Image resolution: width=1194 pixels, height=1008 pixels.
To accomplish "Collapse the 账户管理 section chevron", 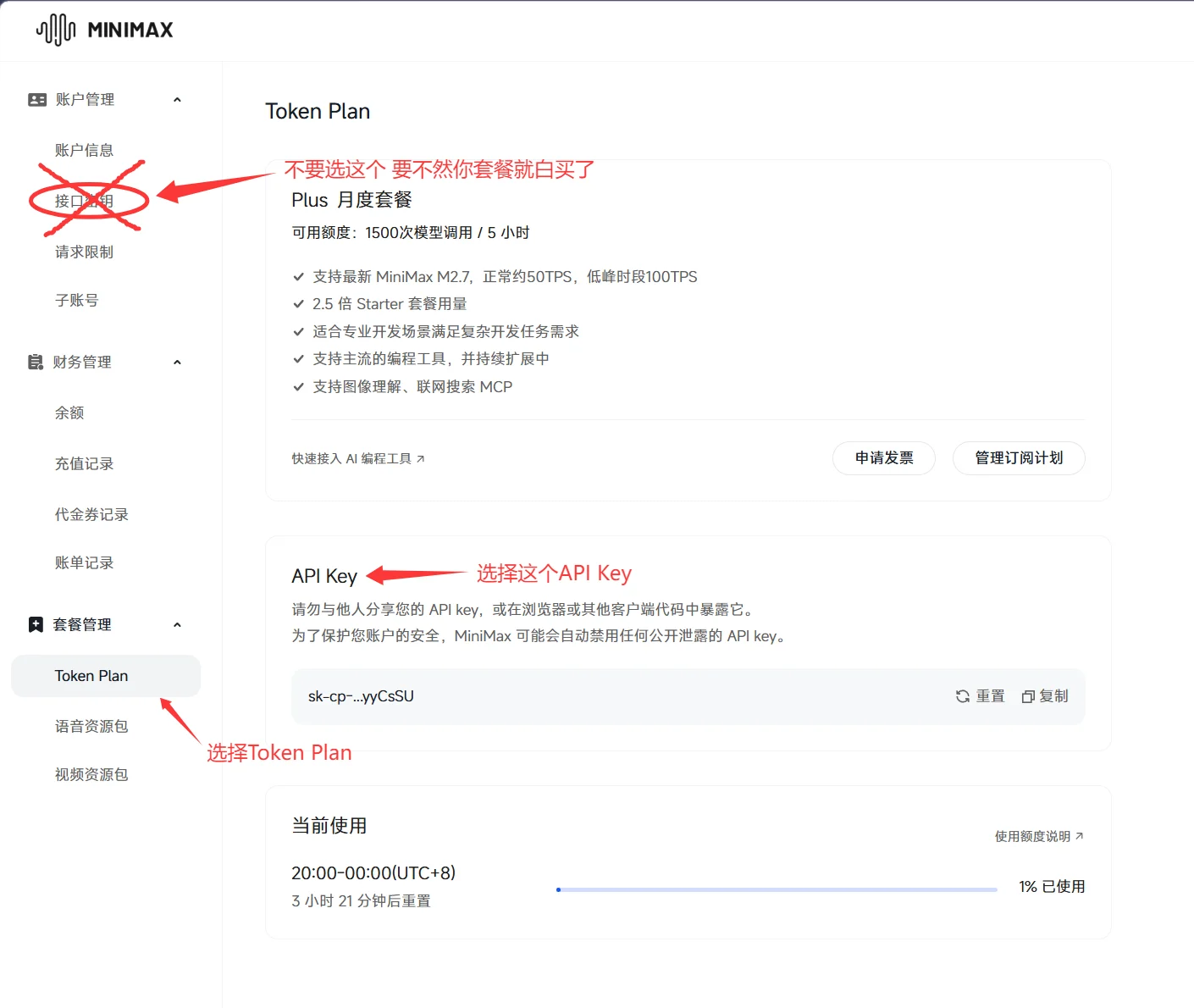I will (x=177, y=100).
